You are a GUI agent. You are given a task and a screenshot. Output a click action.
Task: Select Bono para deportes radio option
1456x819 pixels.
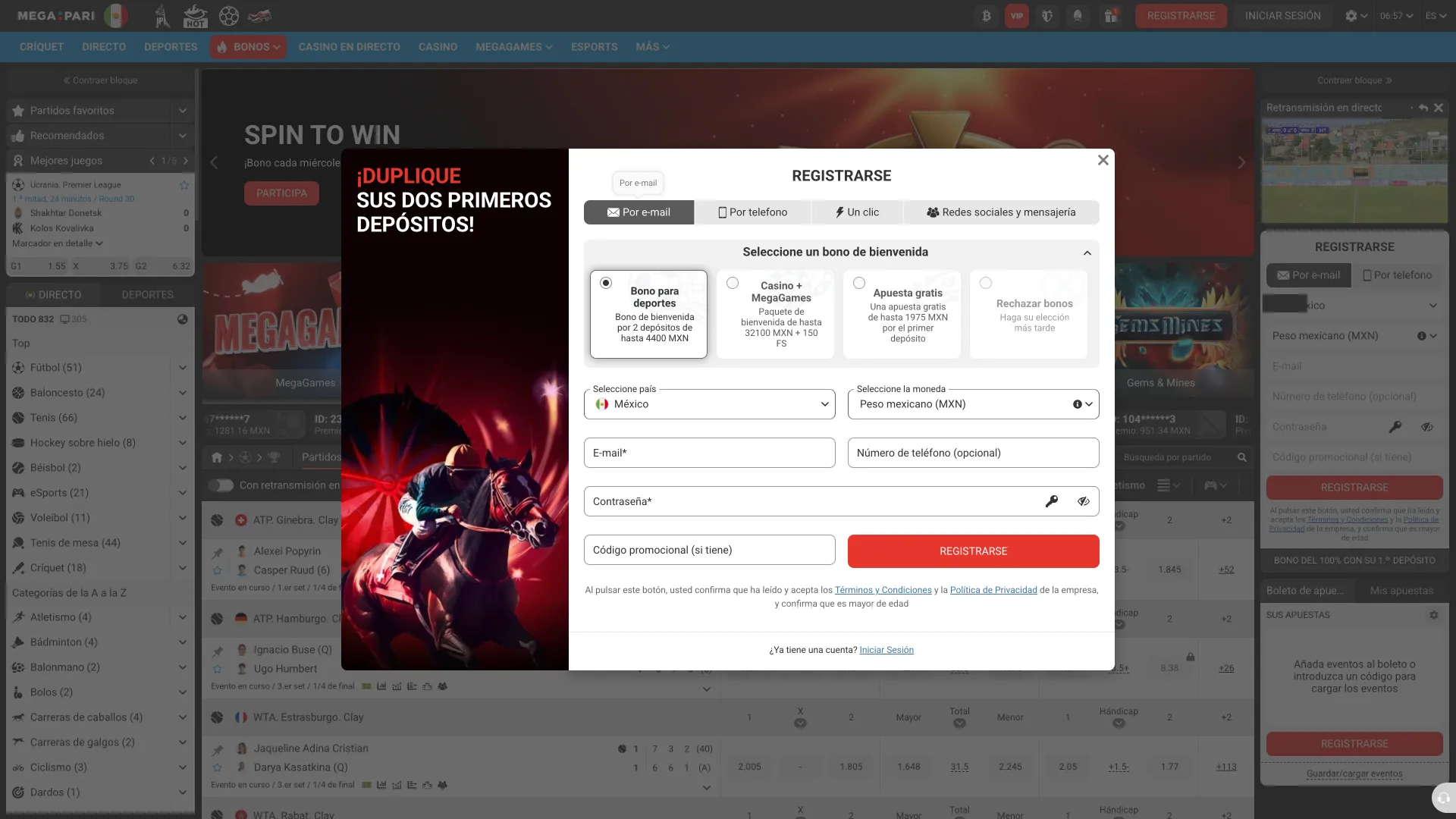606,283
